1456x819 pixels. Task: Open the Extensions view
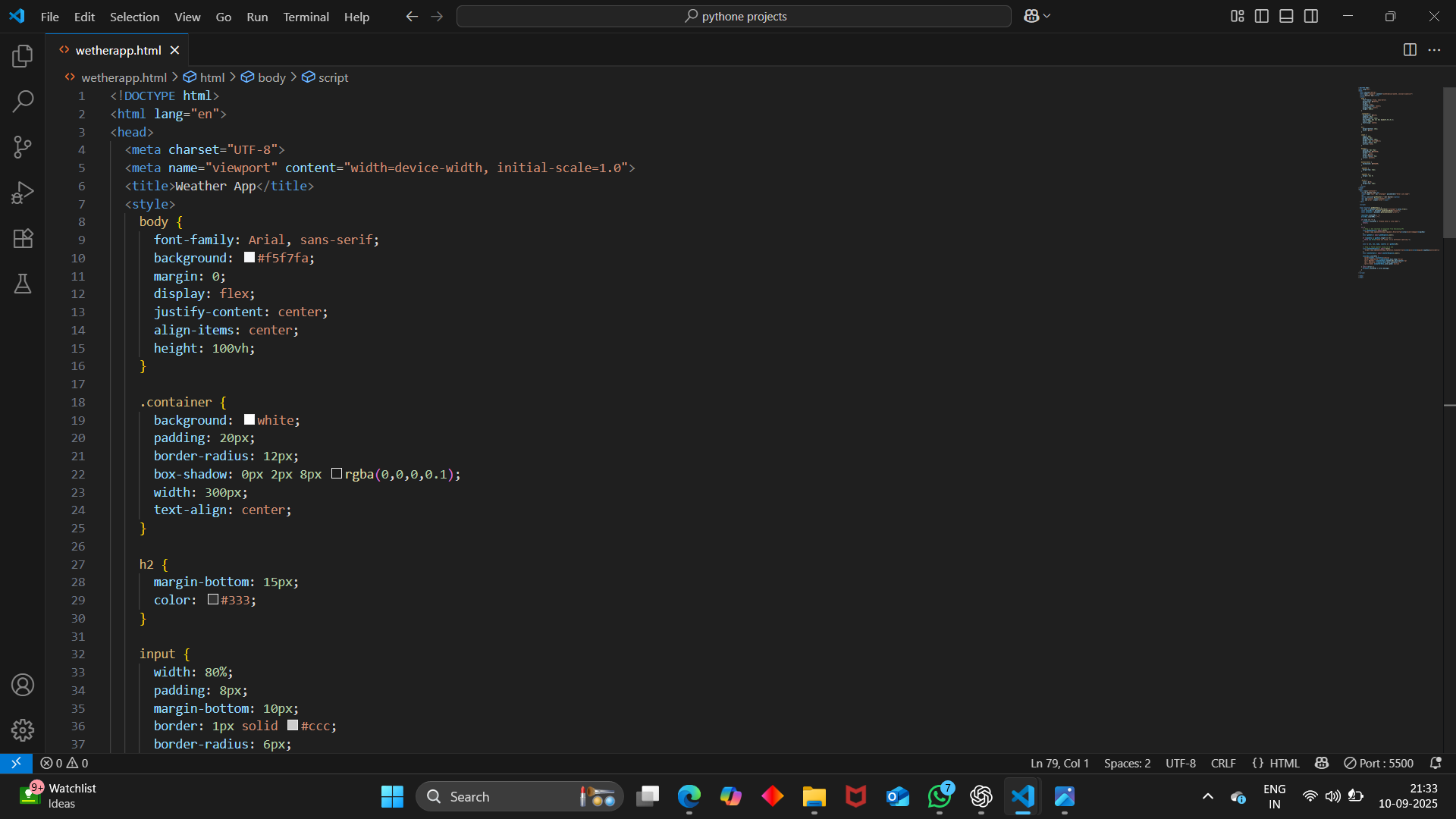coord(23,238)
